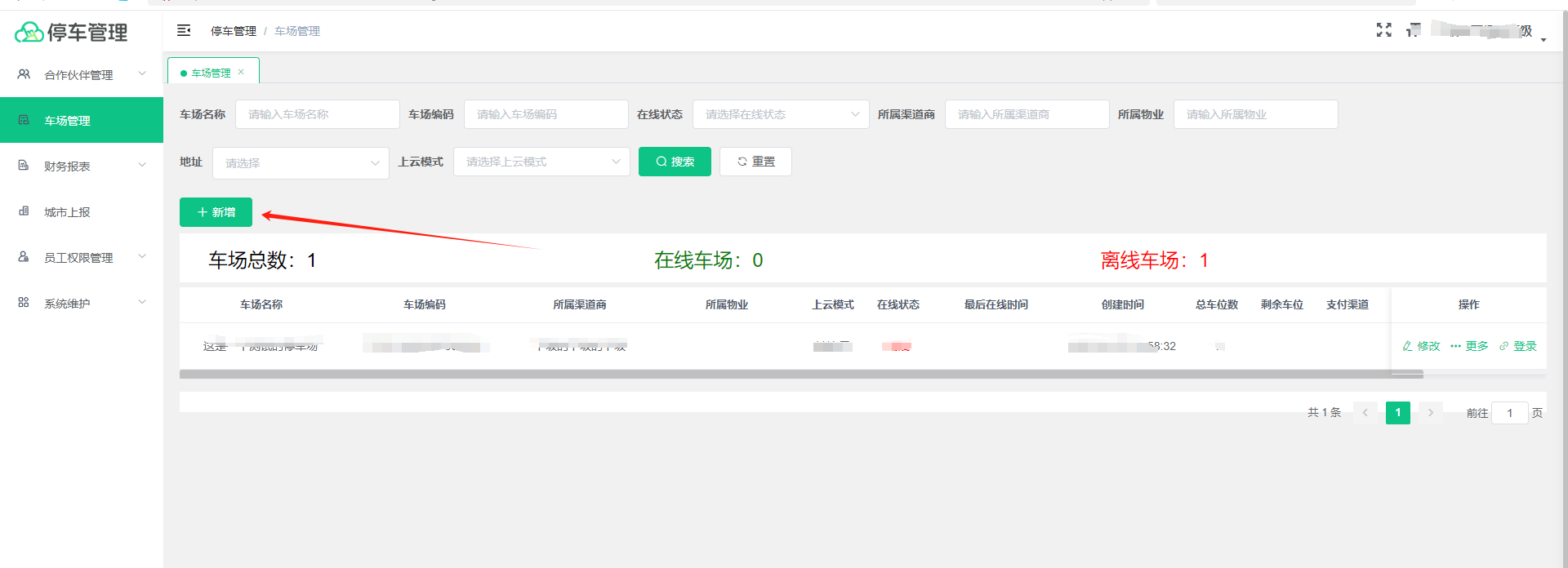Screen dimensions: 1568x568
Task: Focus the 所属渠道商 input field
Action: pyautogui.click(x=1027, y=114)
